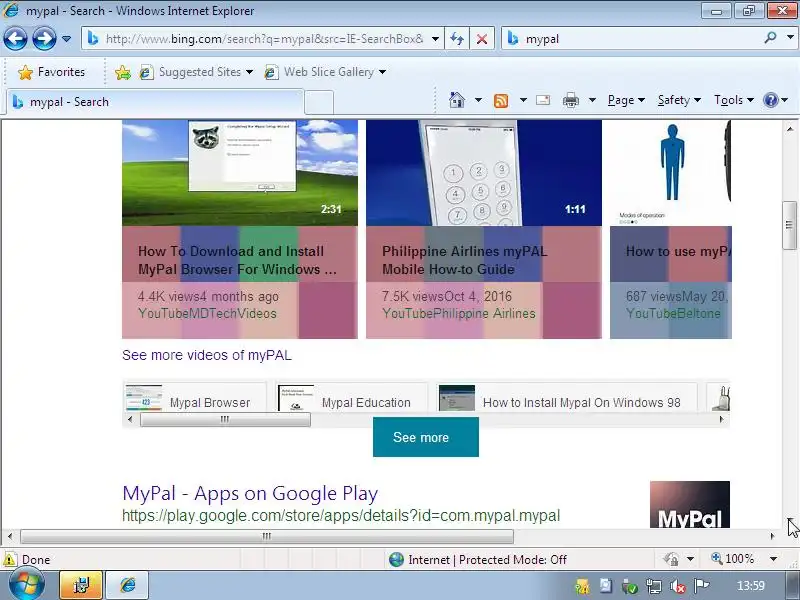Select the mypal - Search tab
Viewport: 800px width, 600px height.
155,102
